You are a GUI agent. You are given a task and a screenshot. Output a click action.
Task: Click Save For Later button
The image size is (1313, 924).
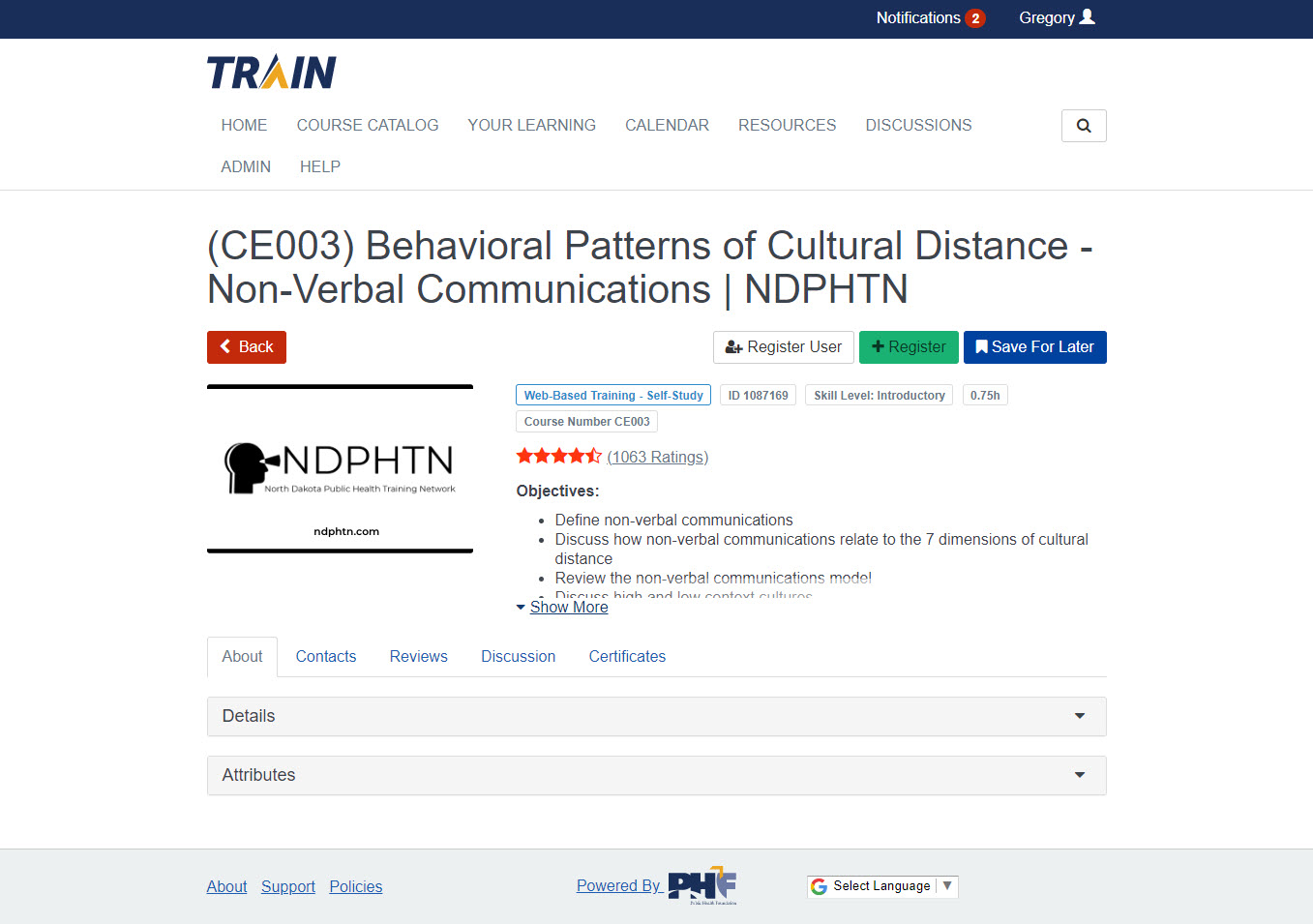pyautogui.click(x=1035, y=347)
